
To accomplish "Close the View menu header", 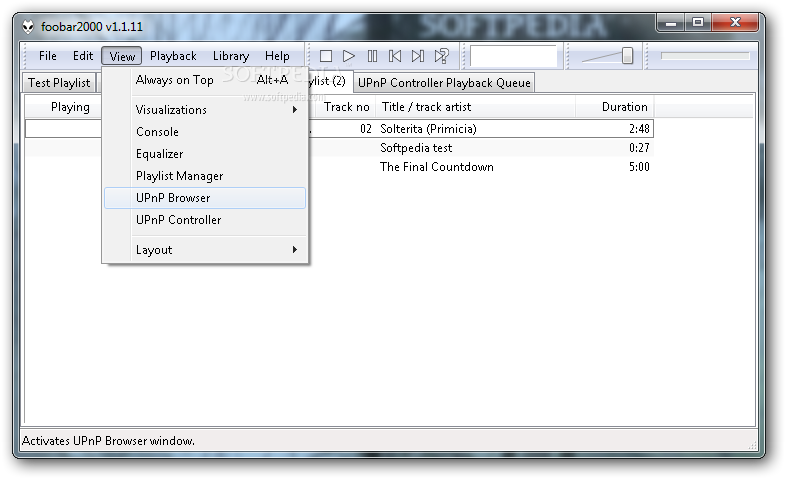I will tap(122, 56).
